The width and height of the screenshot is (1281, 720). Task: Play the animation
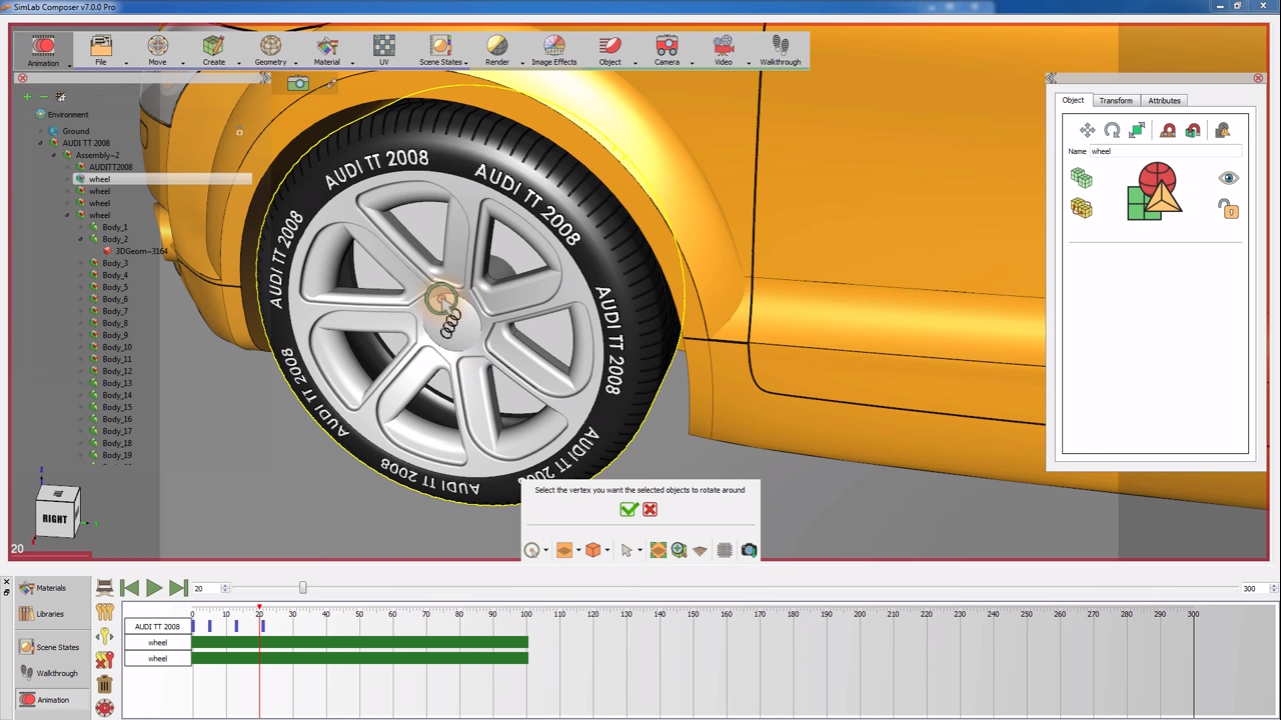click(154, 588)
